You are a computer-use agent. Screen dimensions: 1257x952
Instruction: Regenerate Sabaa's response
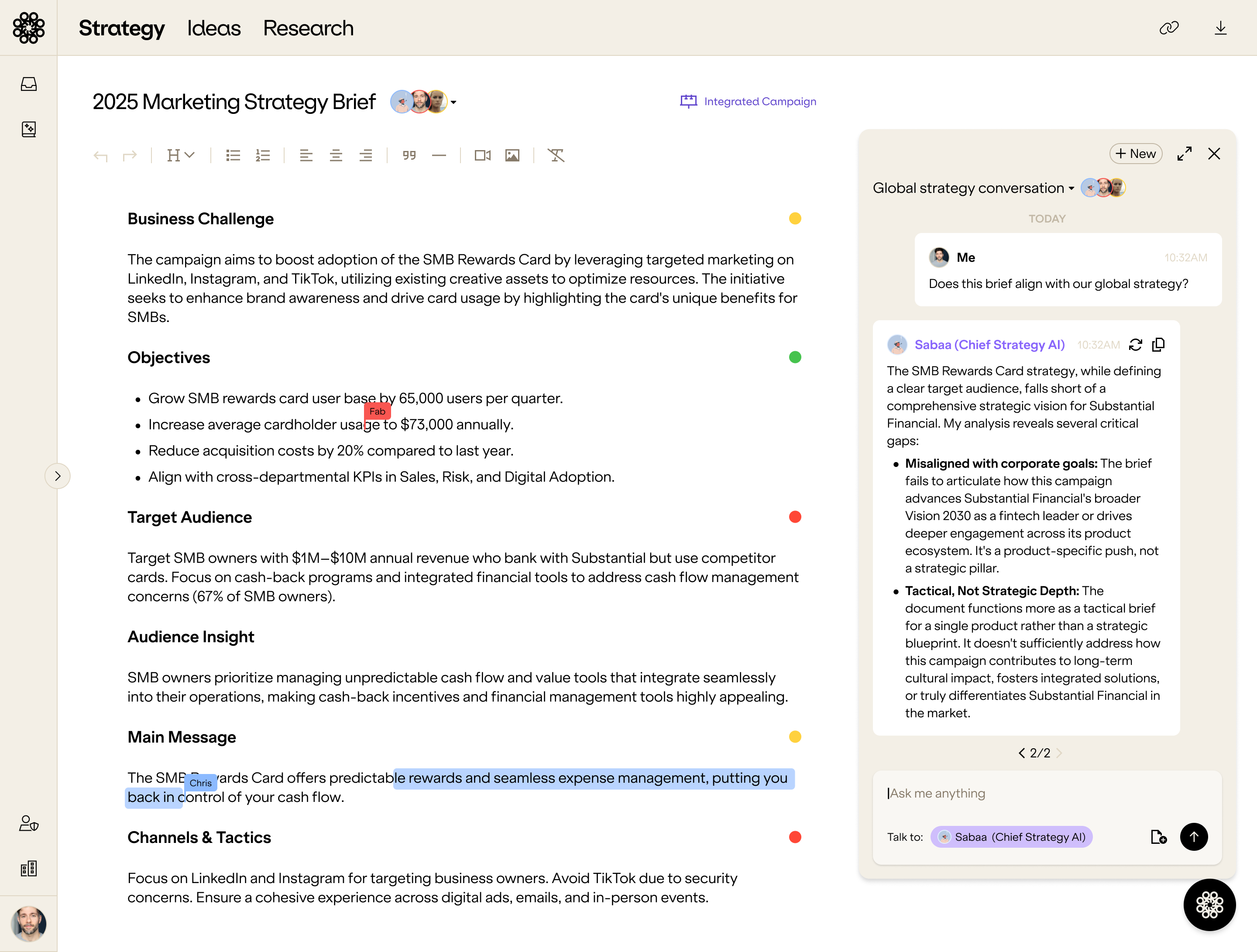pos(1135,345)
